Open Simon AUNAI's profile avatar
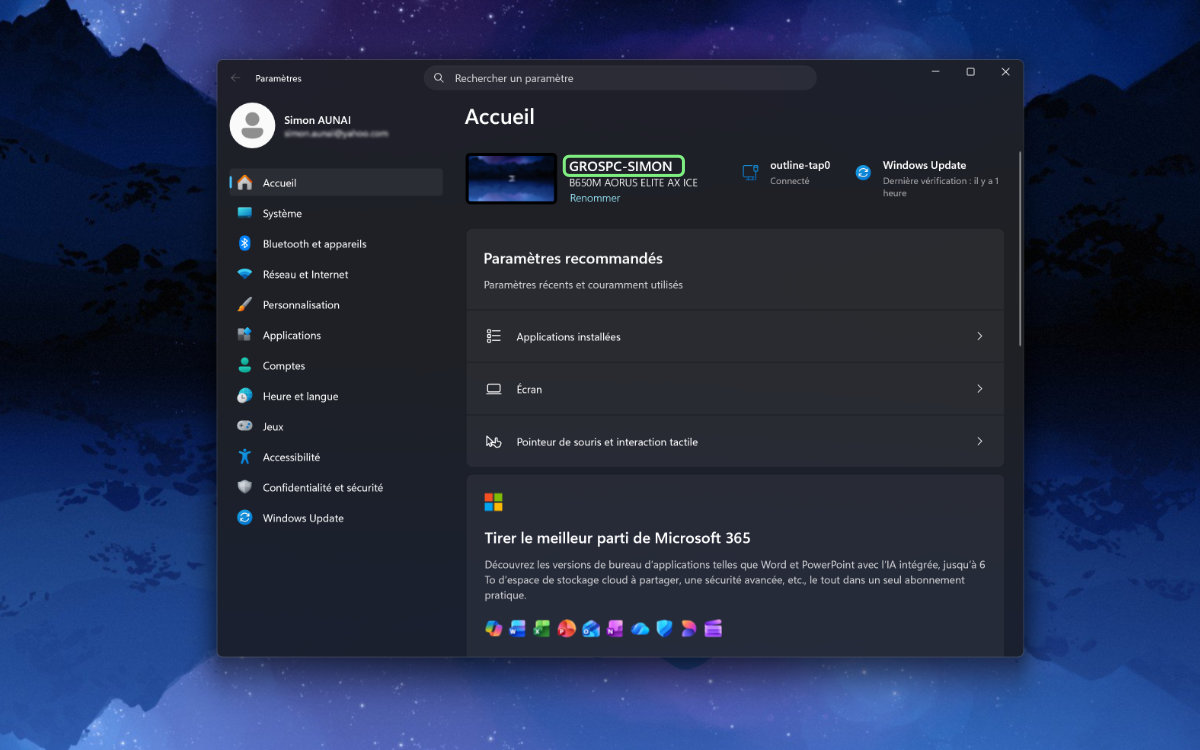 [252, 125]
